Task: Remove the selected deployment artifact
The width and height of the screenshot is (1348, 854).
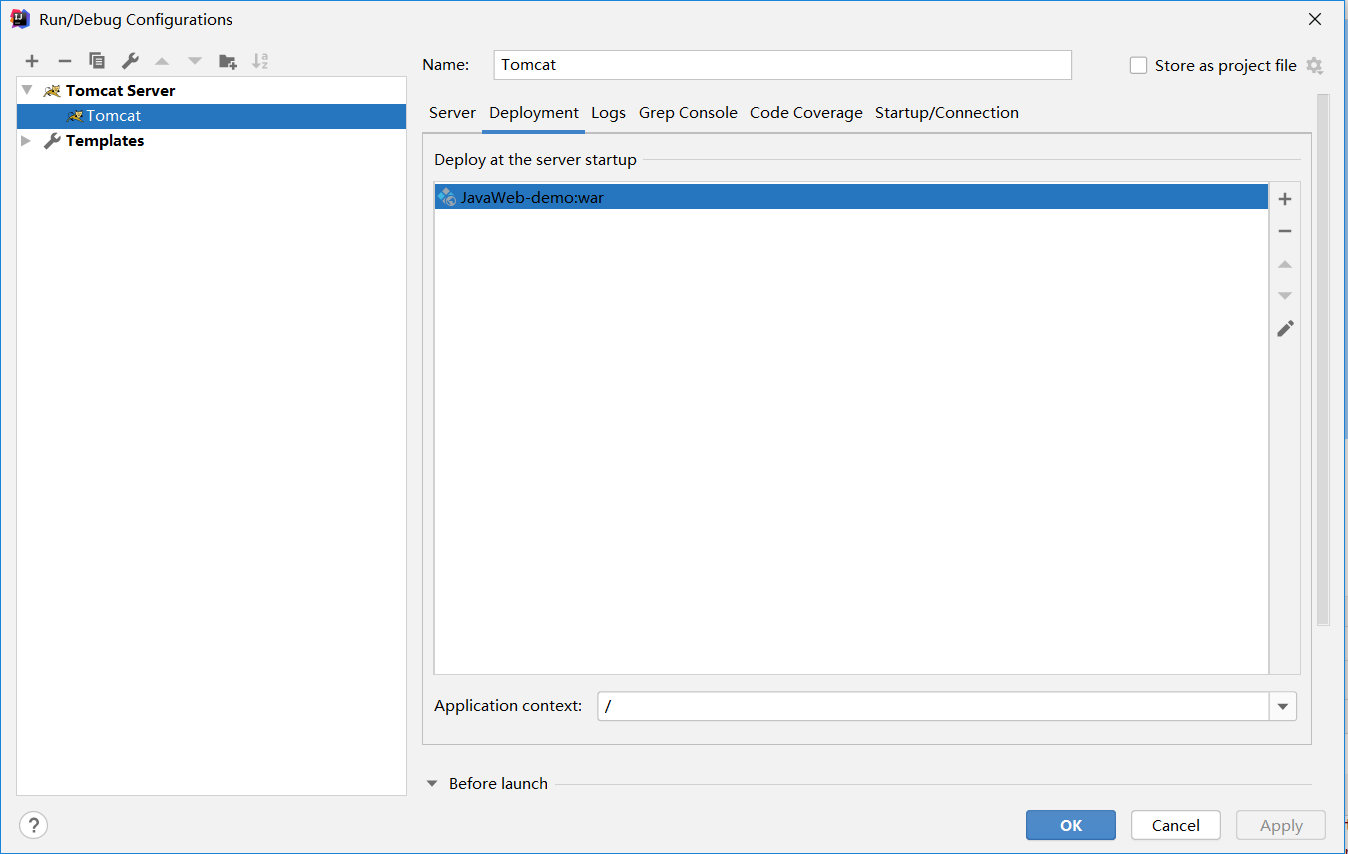Action: point(1285,231)
